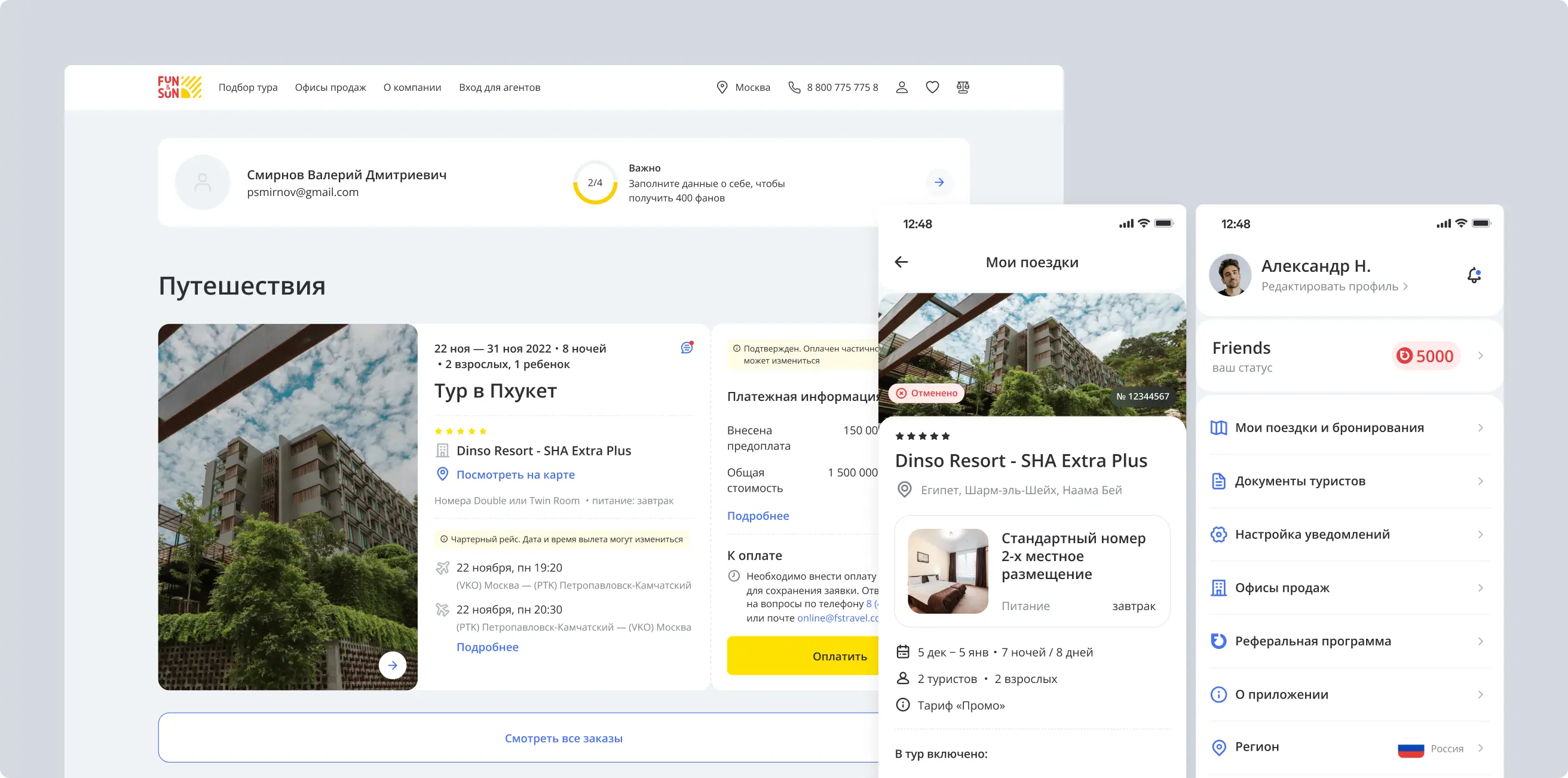The width and height of the screenshot is (1568, 778).
Task: Click Посмотреть на карте link
Action: [x=515, y=474]
